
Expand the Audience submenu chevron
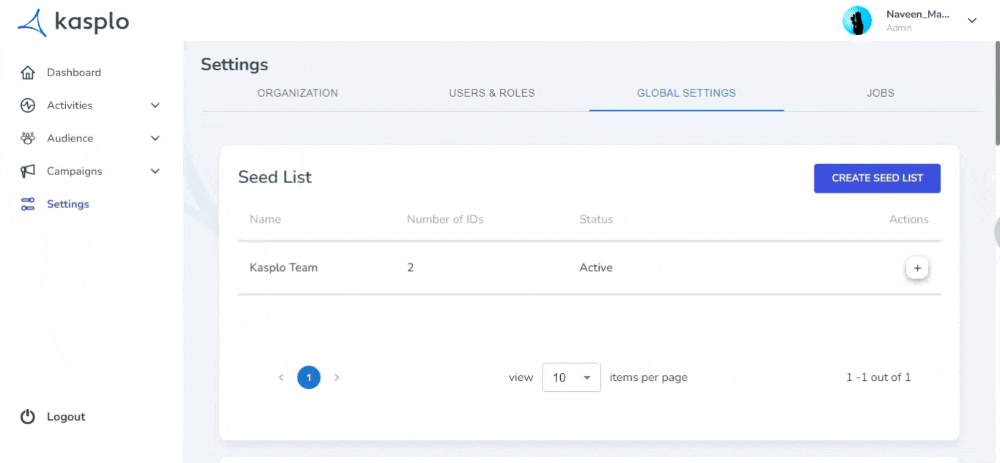[x=155, y=138]
